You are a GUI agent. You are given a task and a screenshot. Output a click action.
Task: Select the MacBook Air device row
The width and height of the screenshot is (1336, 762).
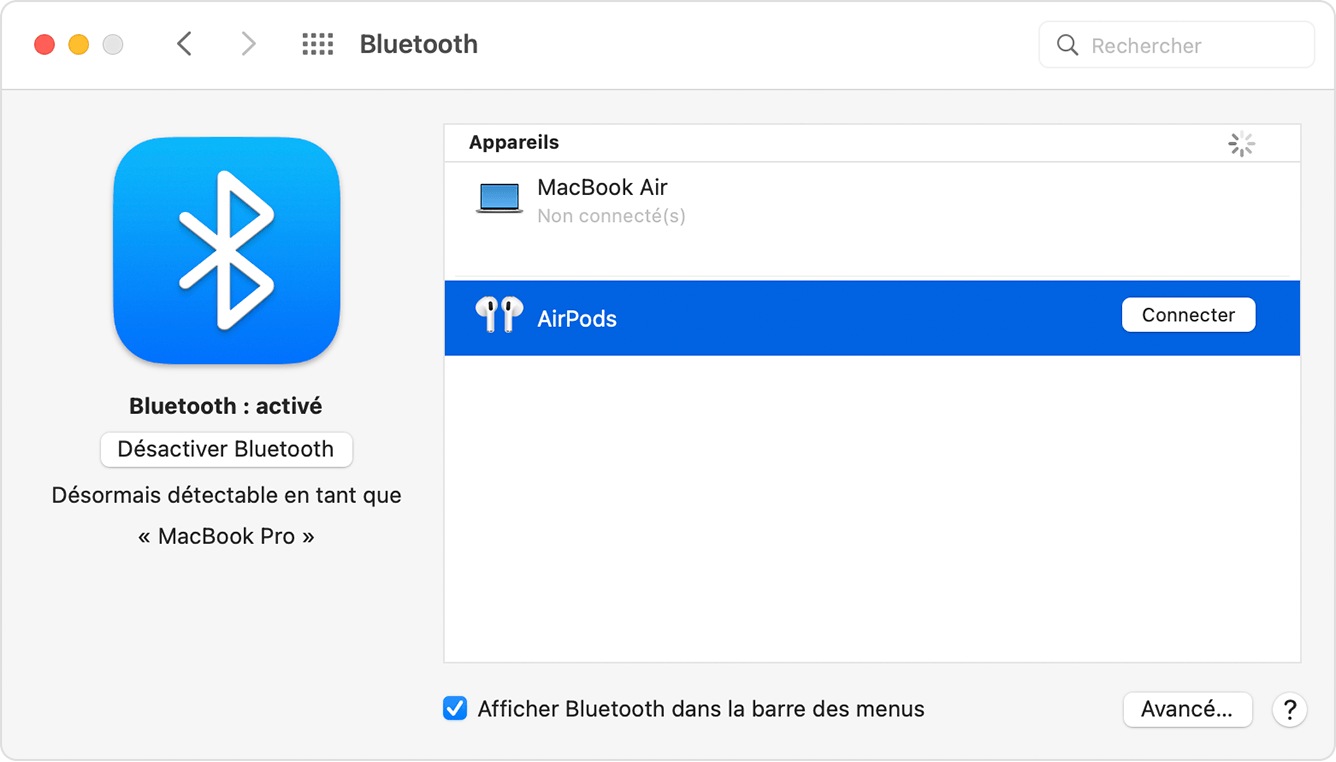click(x=872, y=220)
